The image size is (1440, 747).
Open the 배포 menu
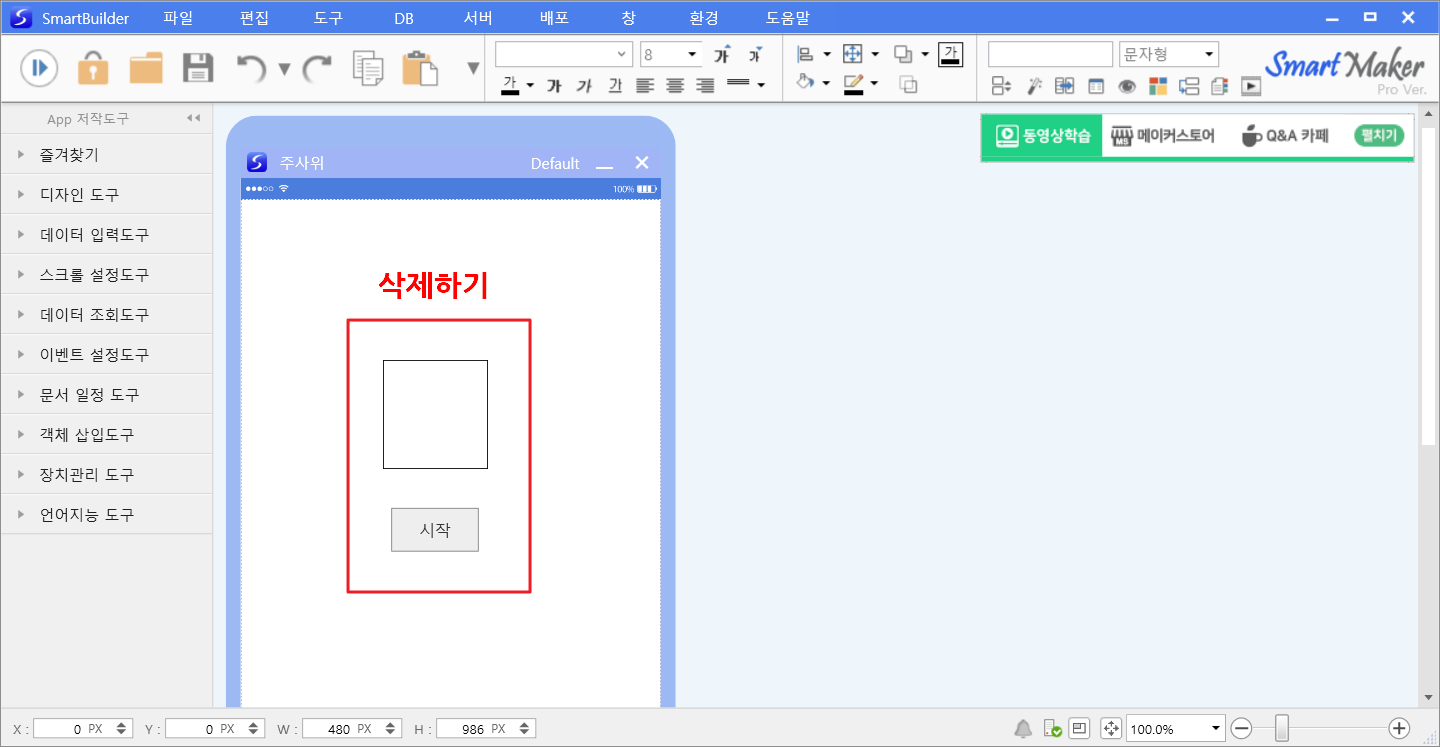coord(554,18)
